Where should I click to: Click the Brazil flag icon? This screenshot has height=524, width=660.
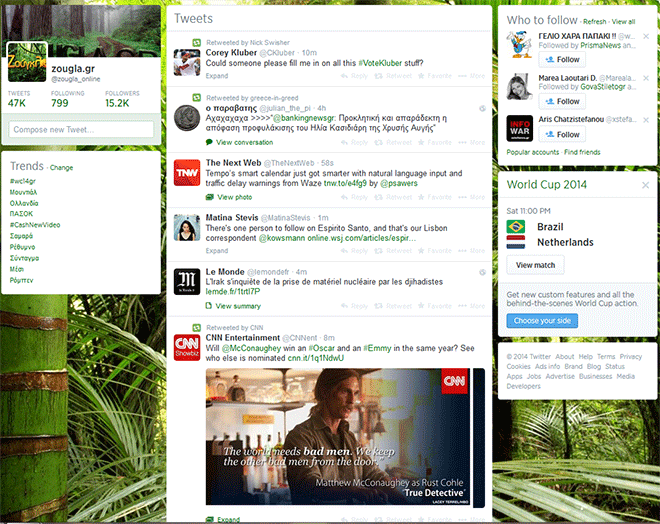(517, 227)
